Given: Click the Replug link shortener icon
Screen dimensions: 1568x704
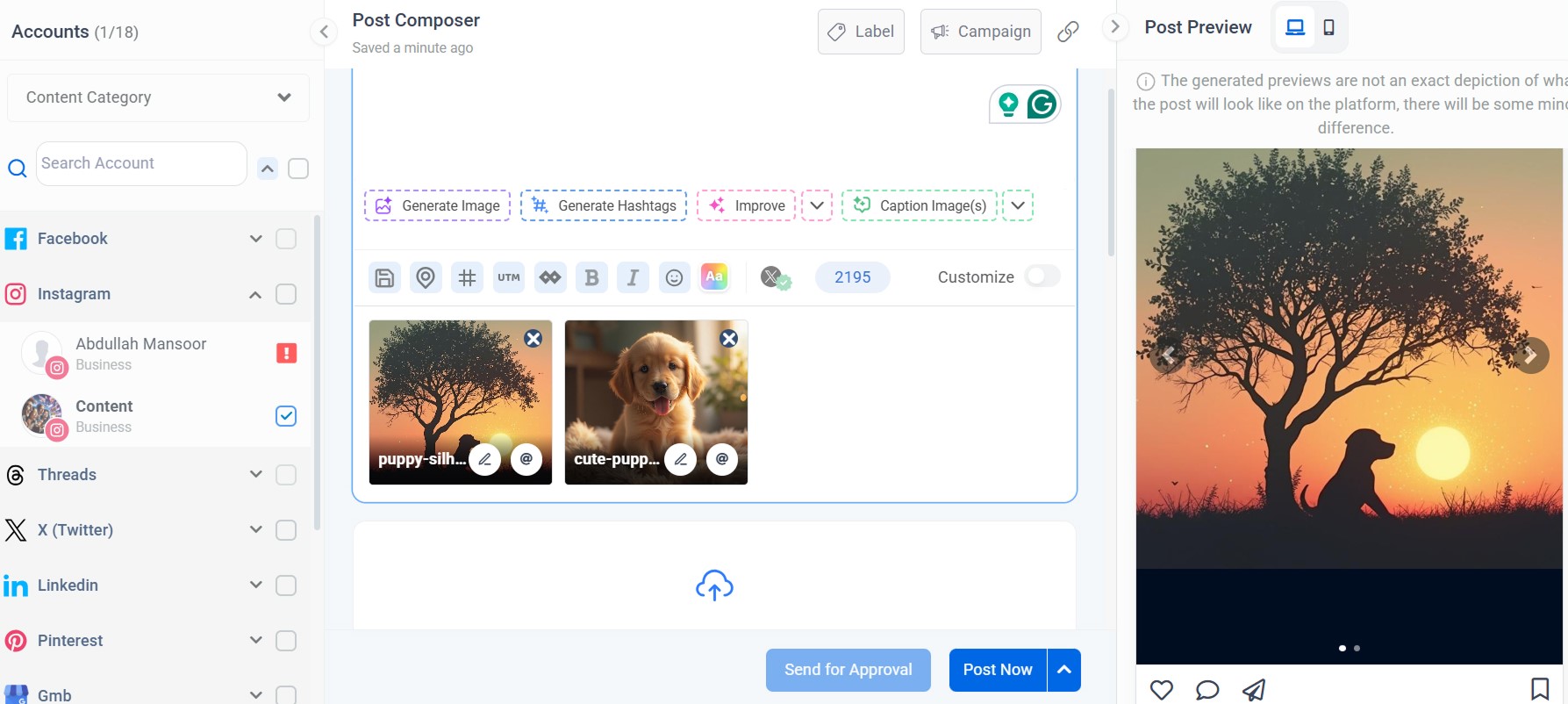Looking at the screenshot, I should [550, 278].
